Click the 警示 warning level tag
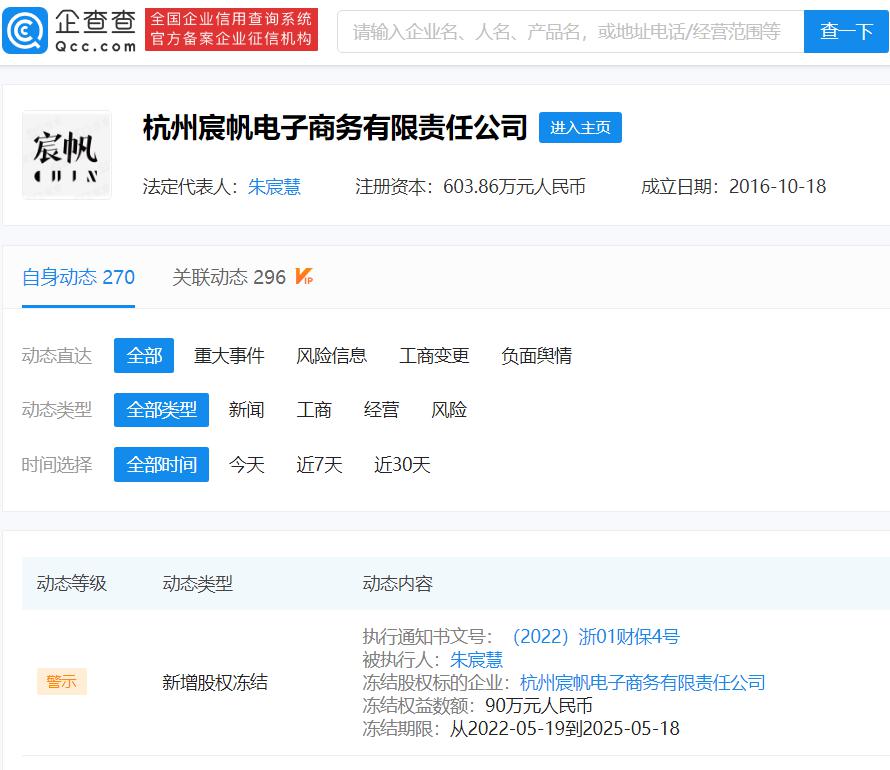 (x=62, y=682)
